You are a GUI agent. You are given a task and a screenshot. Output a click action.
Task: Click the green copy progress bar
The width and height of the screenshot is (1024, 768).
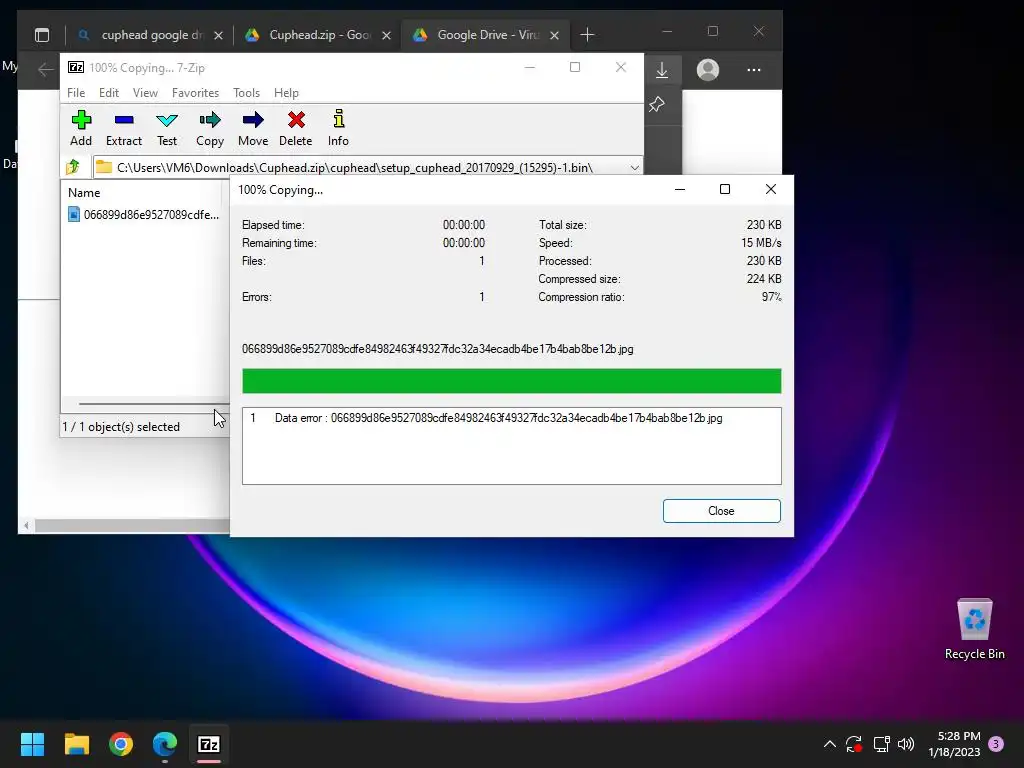[x=511, y=381]
